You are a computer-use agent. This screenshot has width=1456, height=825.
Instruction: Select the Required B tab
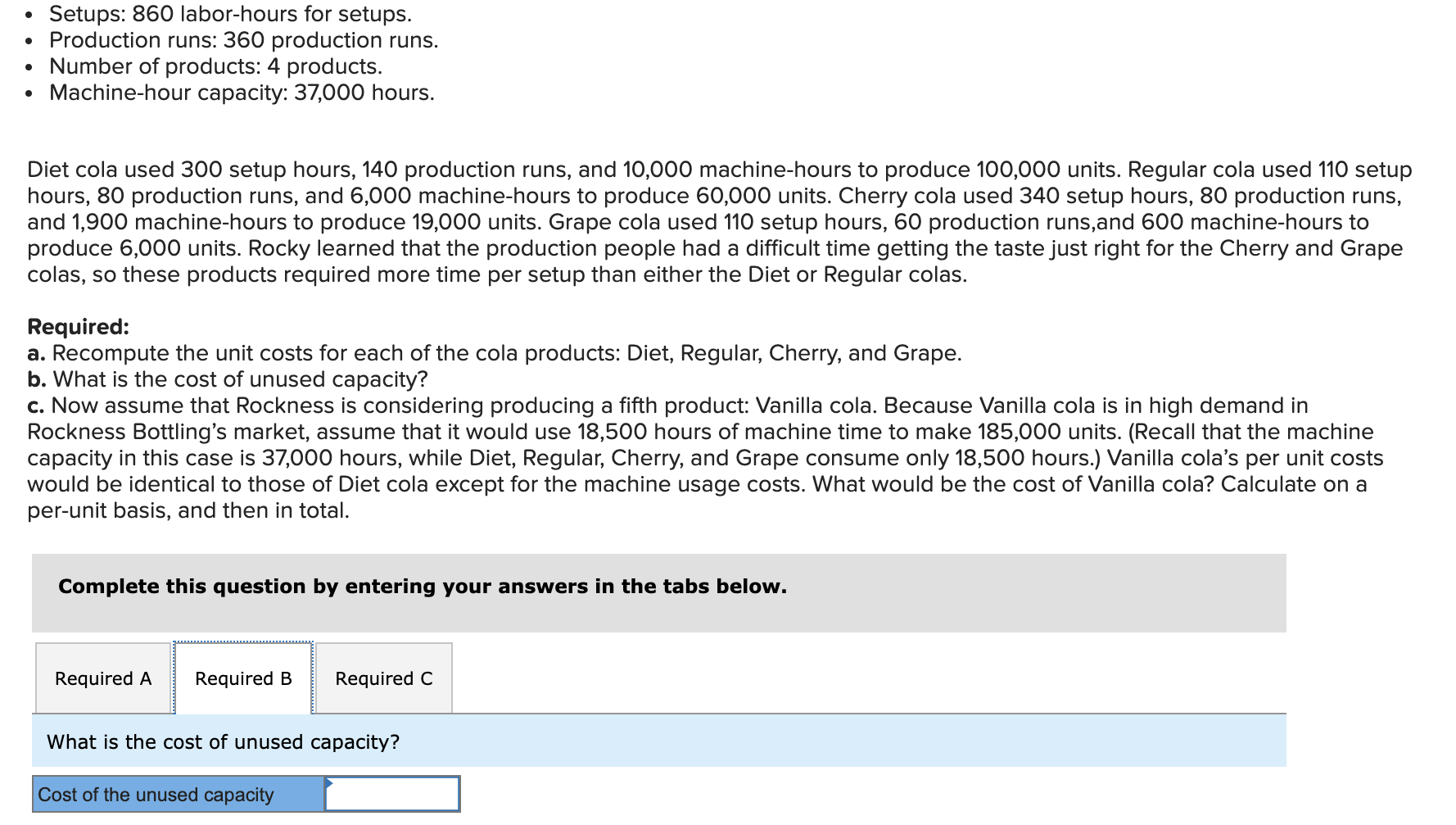(x=242, y=678)
